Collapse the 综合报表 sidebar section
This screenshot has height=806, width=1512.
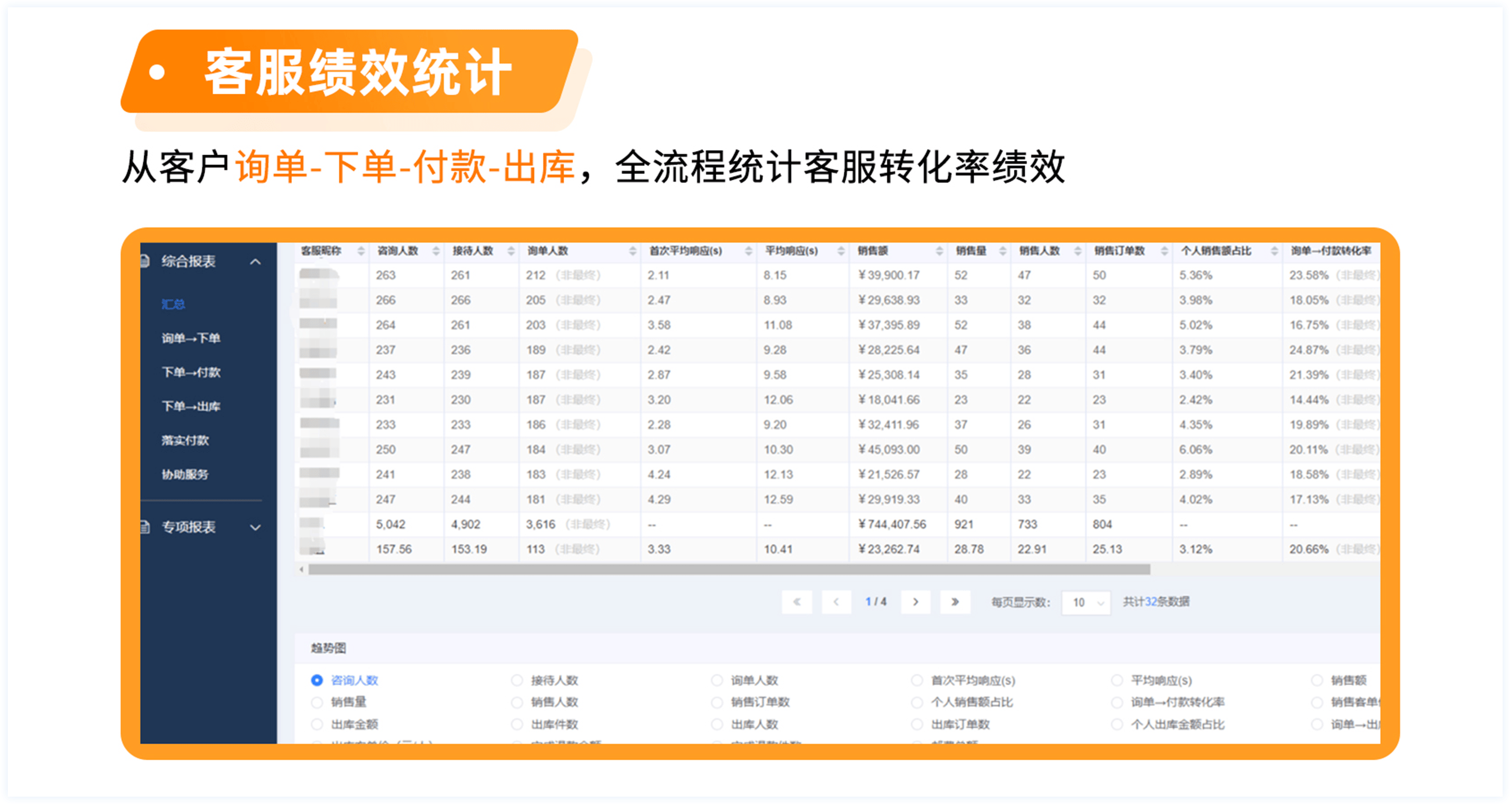256,262
